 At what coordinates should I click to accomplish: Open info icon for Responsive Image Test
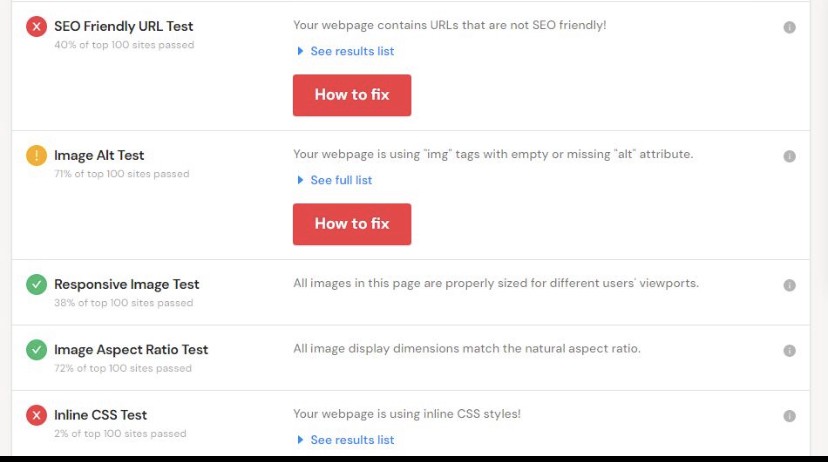pyautogui.click(x=789, y=285)
